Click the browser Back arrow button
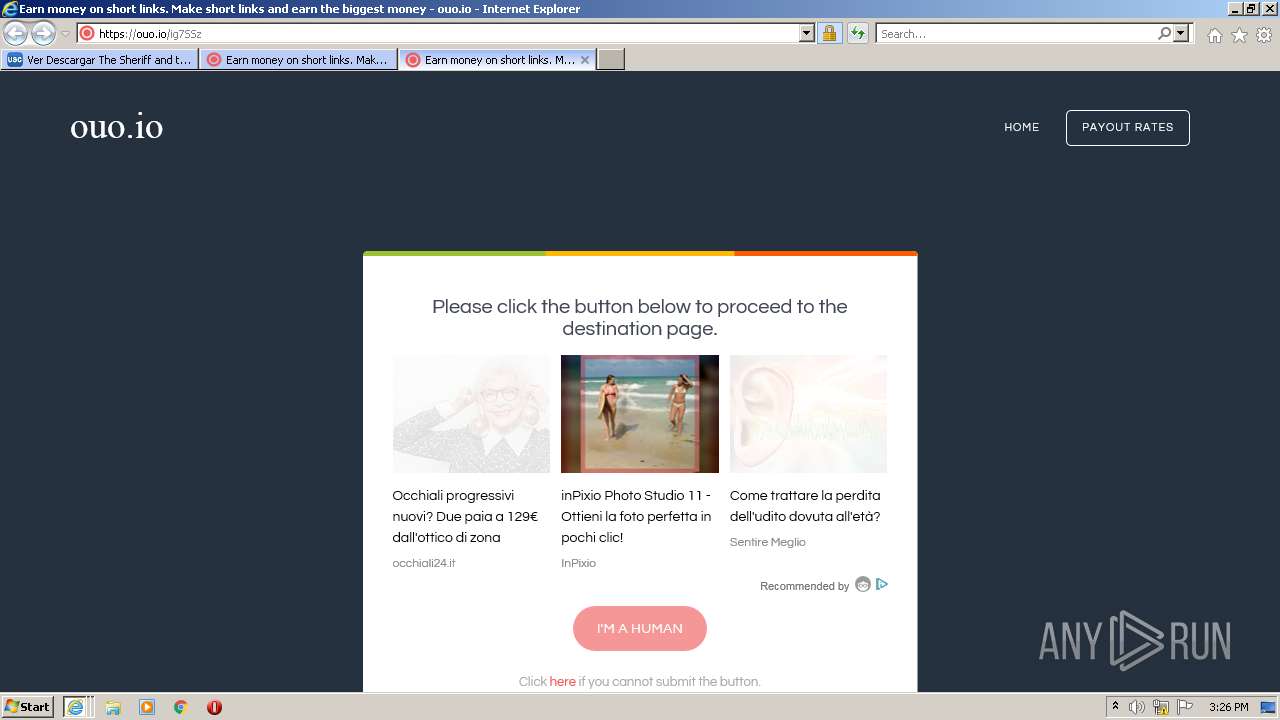Viewport: 1280px width, 720px height. [x=16, y=34]
